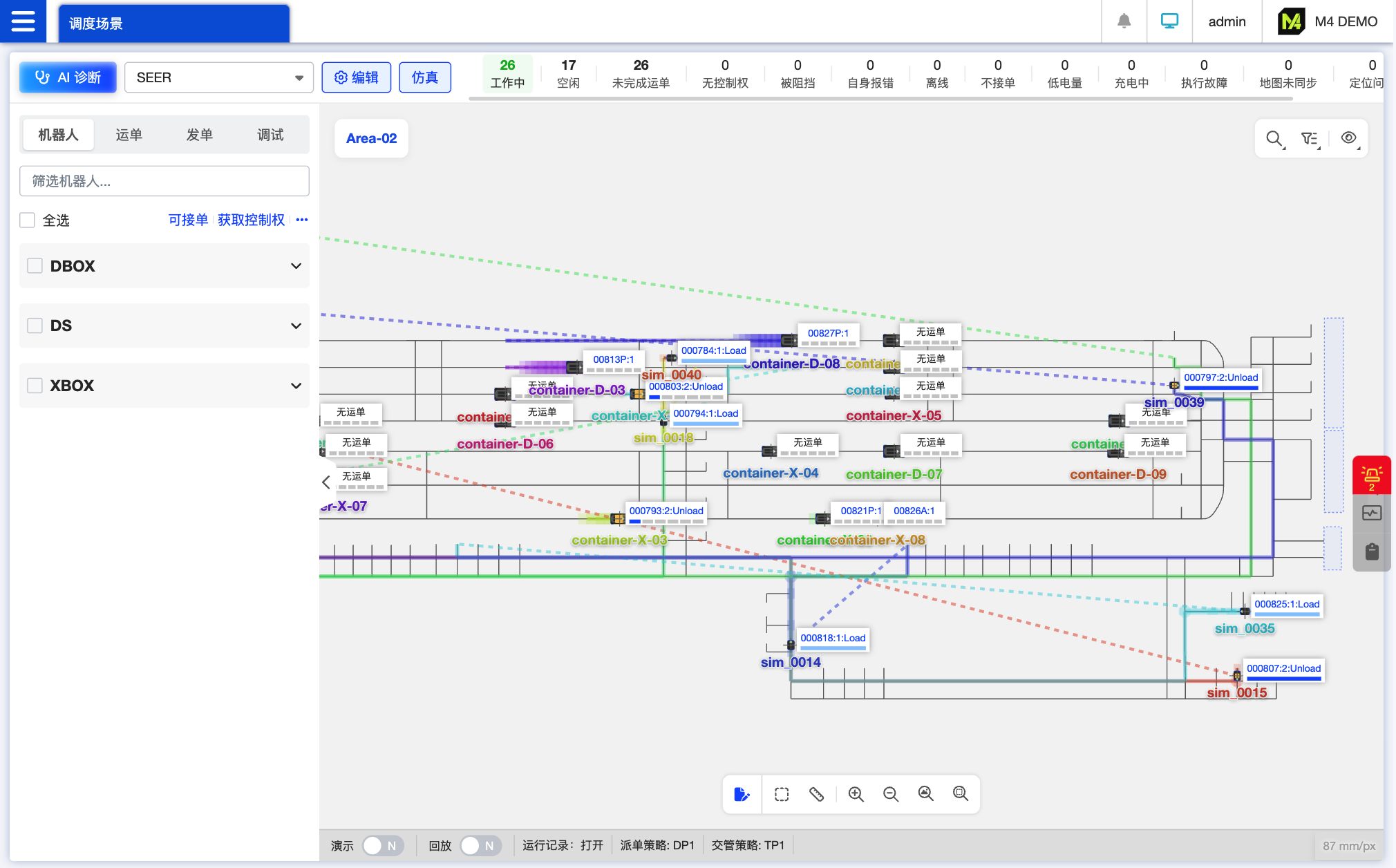
Task: Open the red alarm indicator
Action: (1371, 476)
